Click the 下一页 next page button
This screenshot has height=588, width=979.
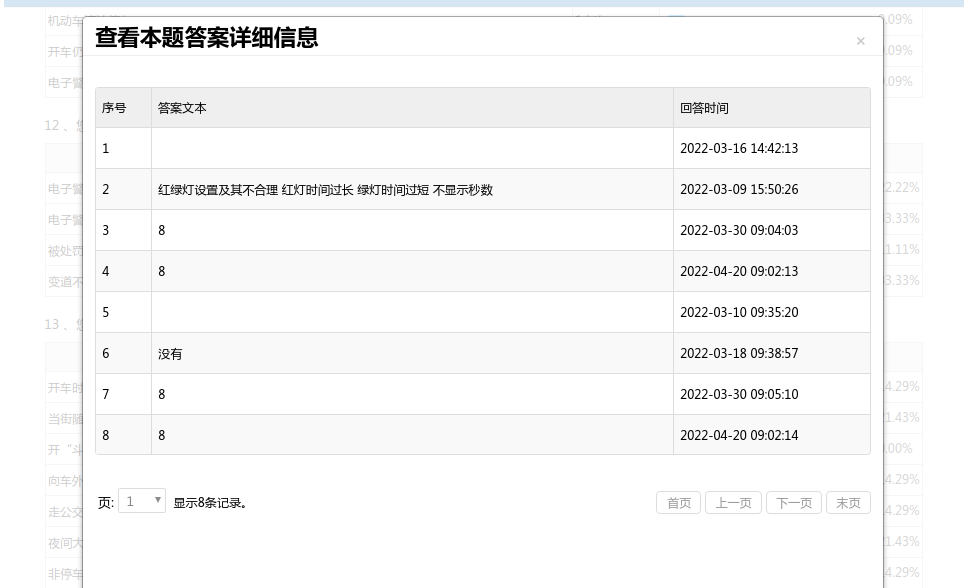coord(794,503)
